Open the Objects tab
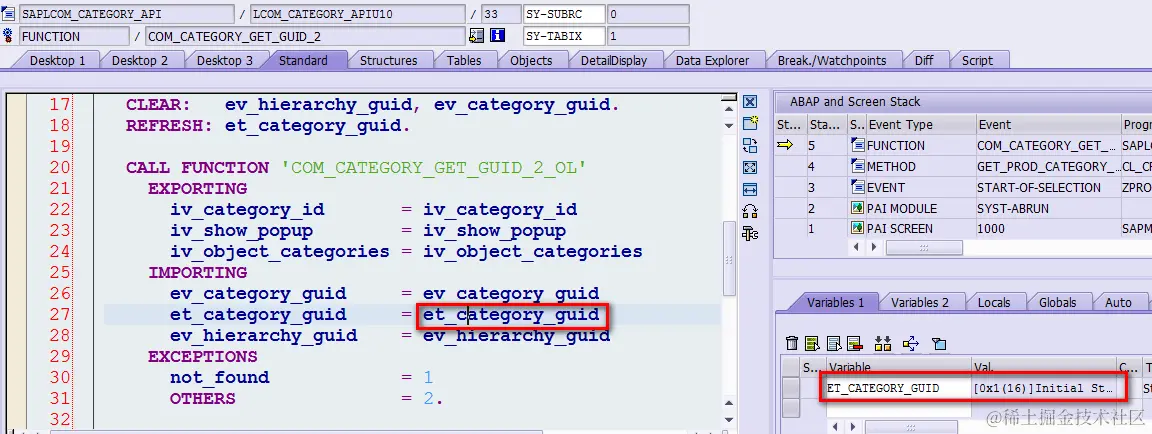Viewport: 1152px width, 434px height. coord(531,60)
